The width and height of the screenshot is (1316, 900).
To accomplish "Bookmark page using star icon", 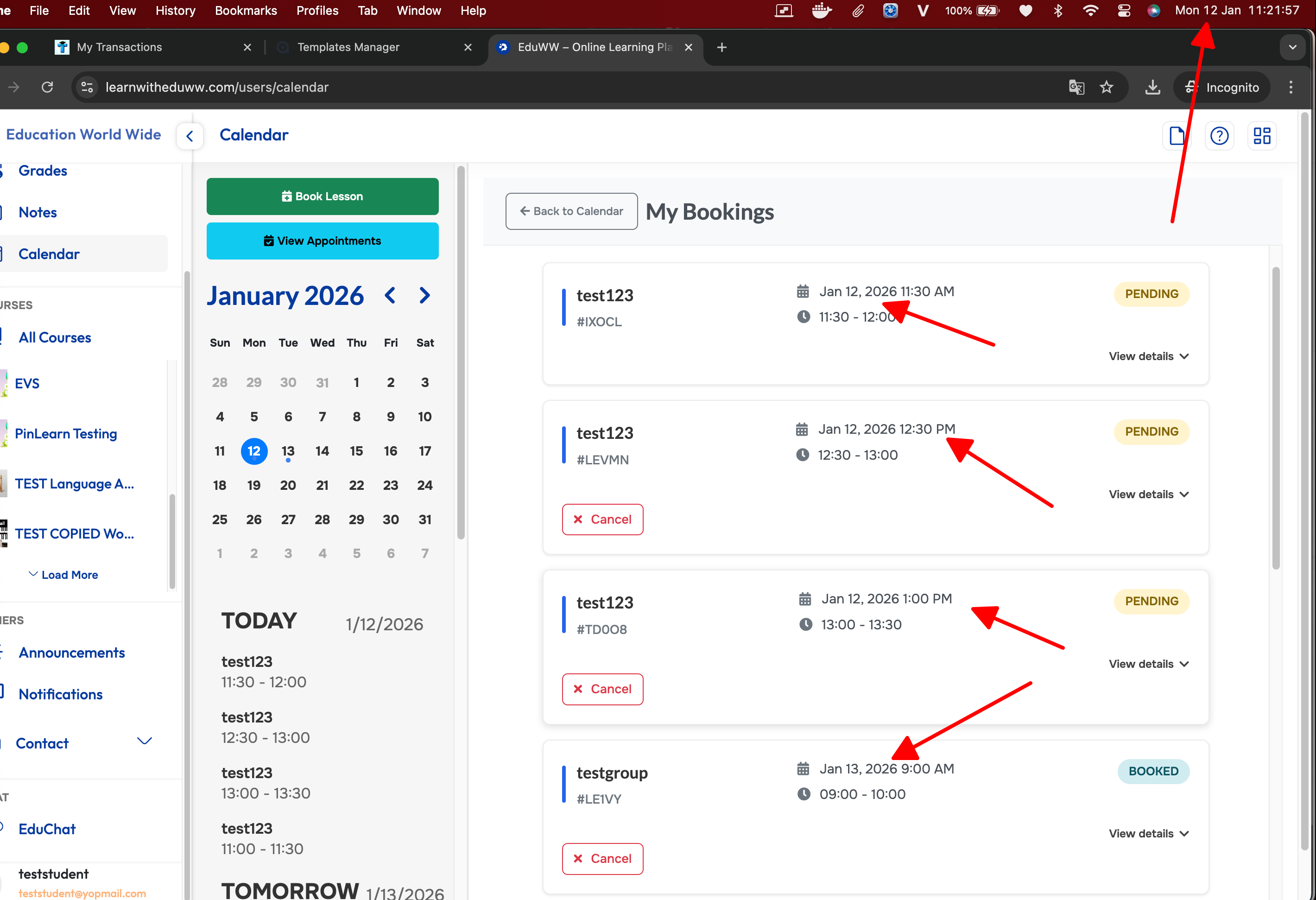I will click(1106, 87).
